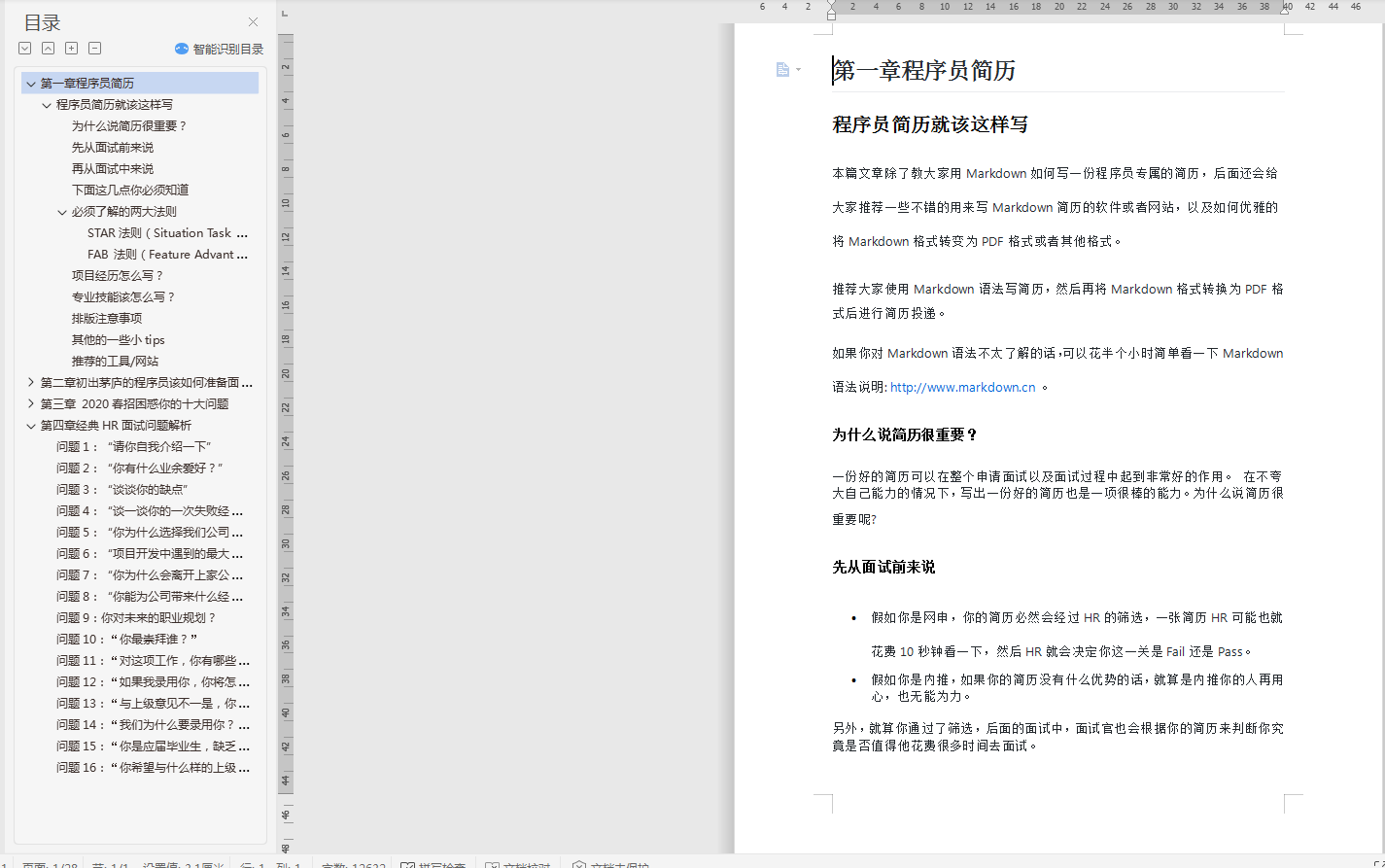This screenshot has width=1385, height=868.
Task: Collapse the 第一章程序员简历 tree node
Action: (x=31, y=84)
